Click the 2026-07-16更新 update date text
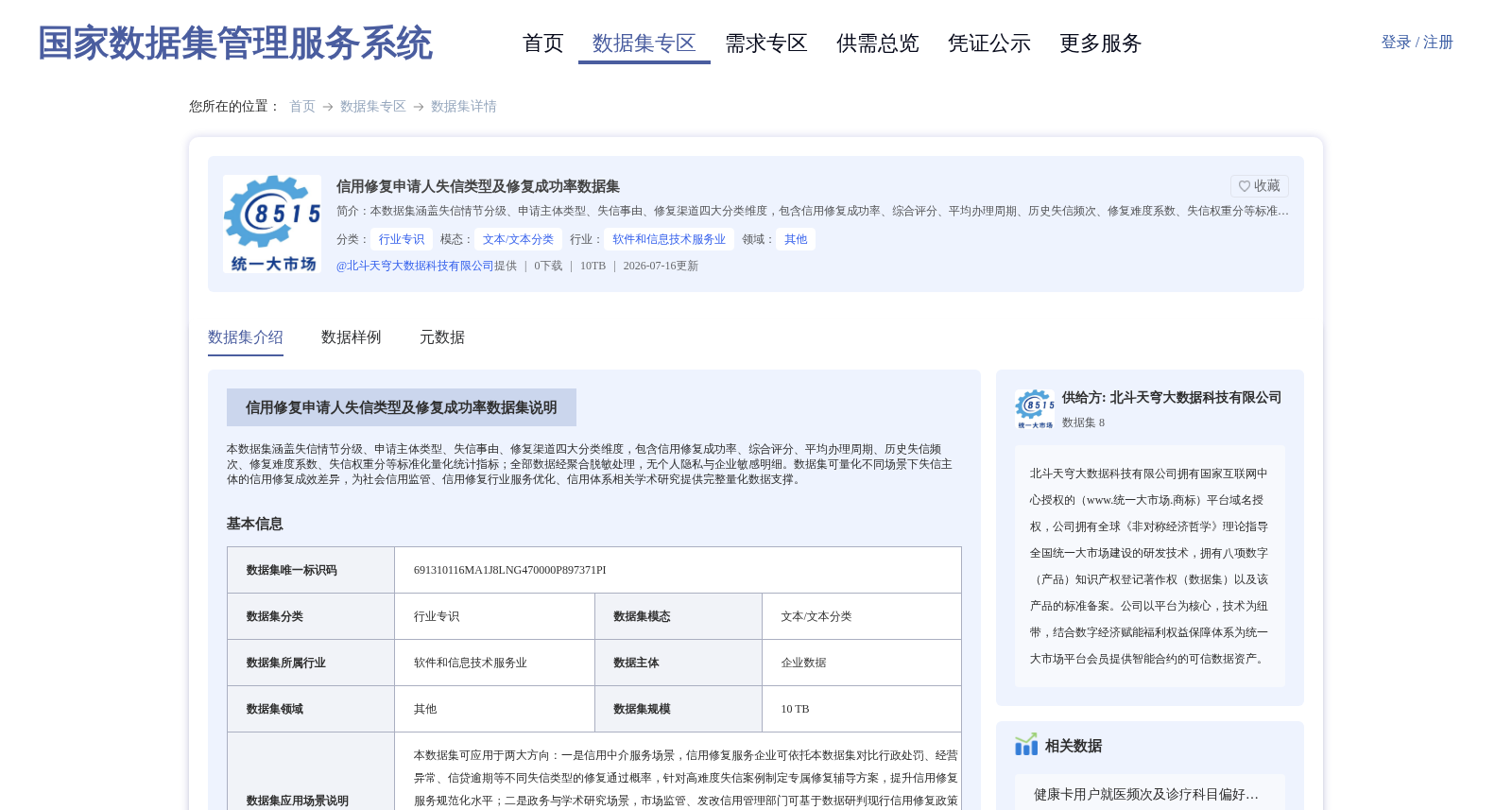Screen dimensions: 1512x810 (661, 266)
